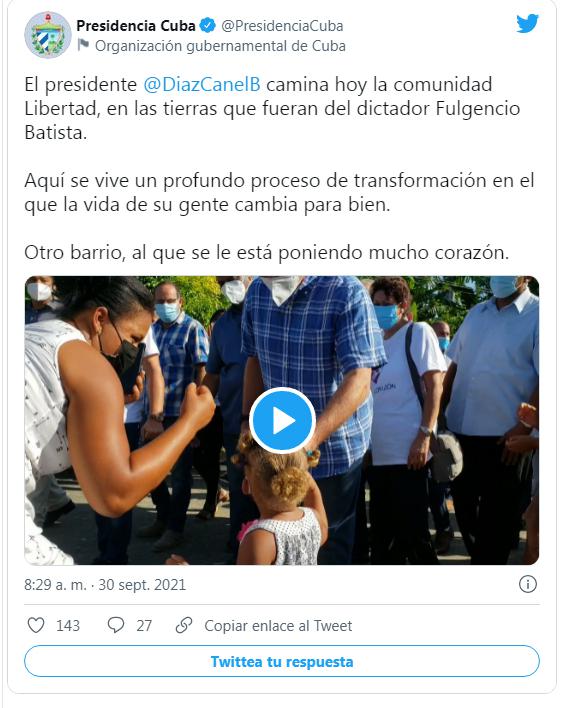Click the government organization flag icon
Viewport: 572px width, 708px height.
coord(84,45)
